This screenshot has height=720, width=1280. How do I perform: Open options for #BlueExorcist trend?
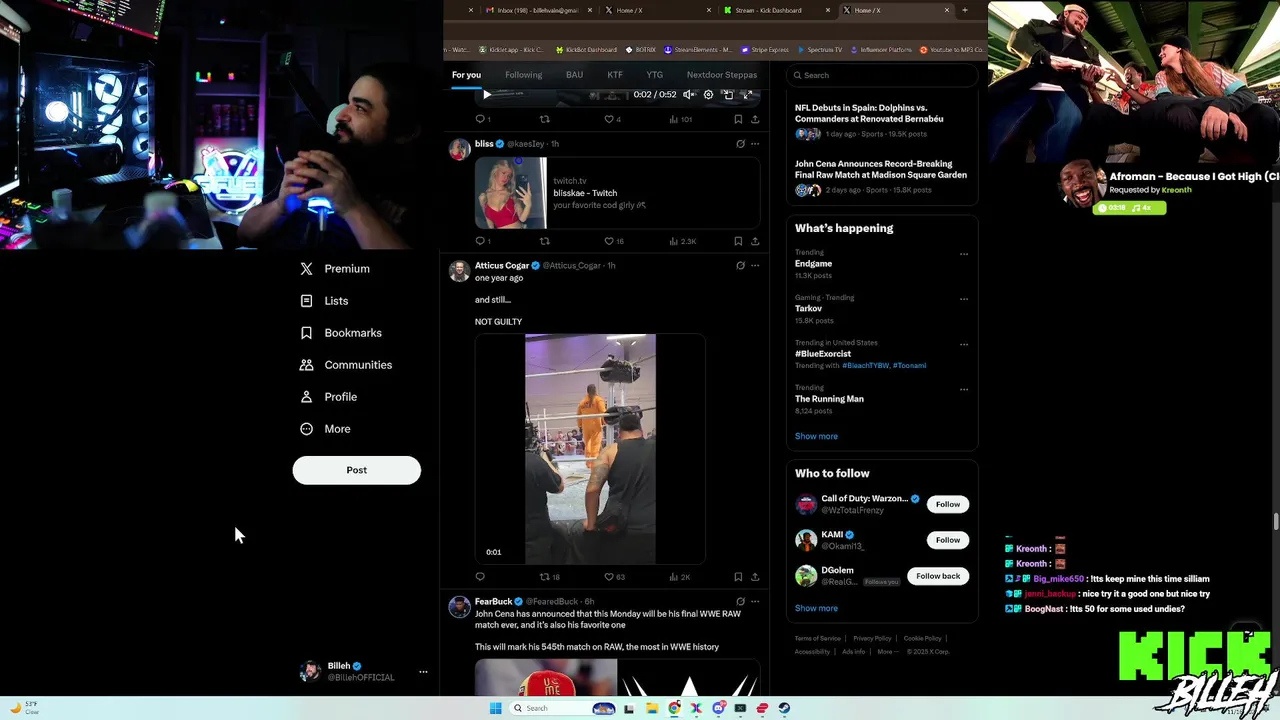(x=964, y=344)
